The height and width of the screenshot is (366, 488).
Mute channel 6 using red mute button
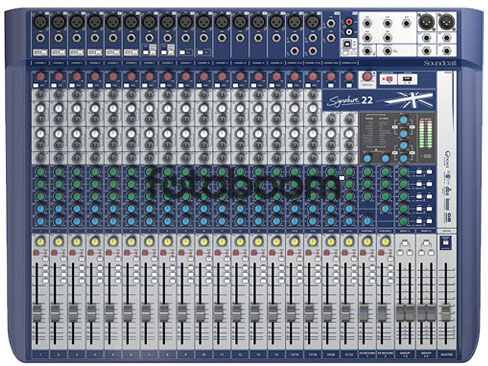pos(127,253)
